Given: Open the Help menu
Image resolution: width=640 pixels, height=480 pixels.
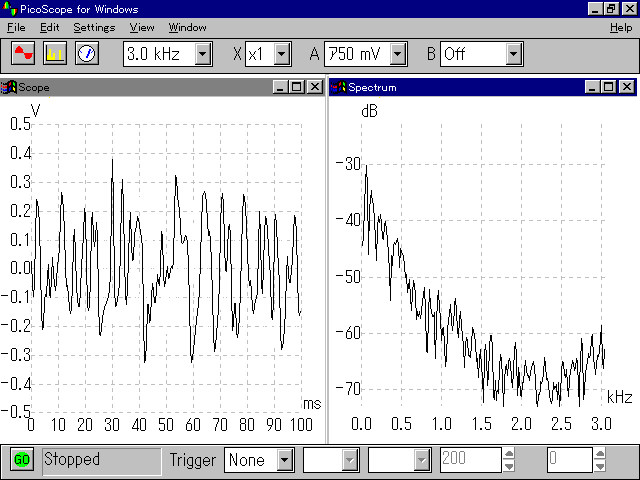Looking at the screenshot, I should (621, 27).
